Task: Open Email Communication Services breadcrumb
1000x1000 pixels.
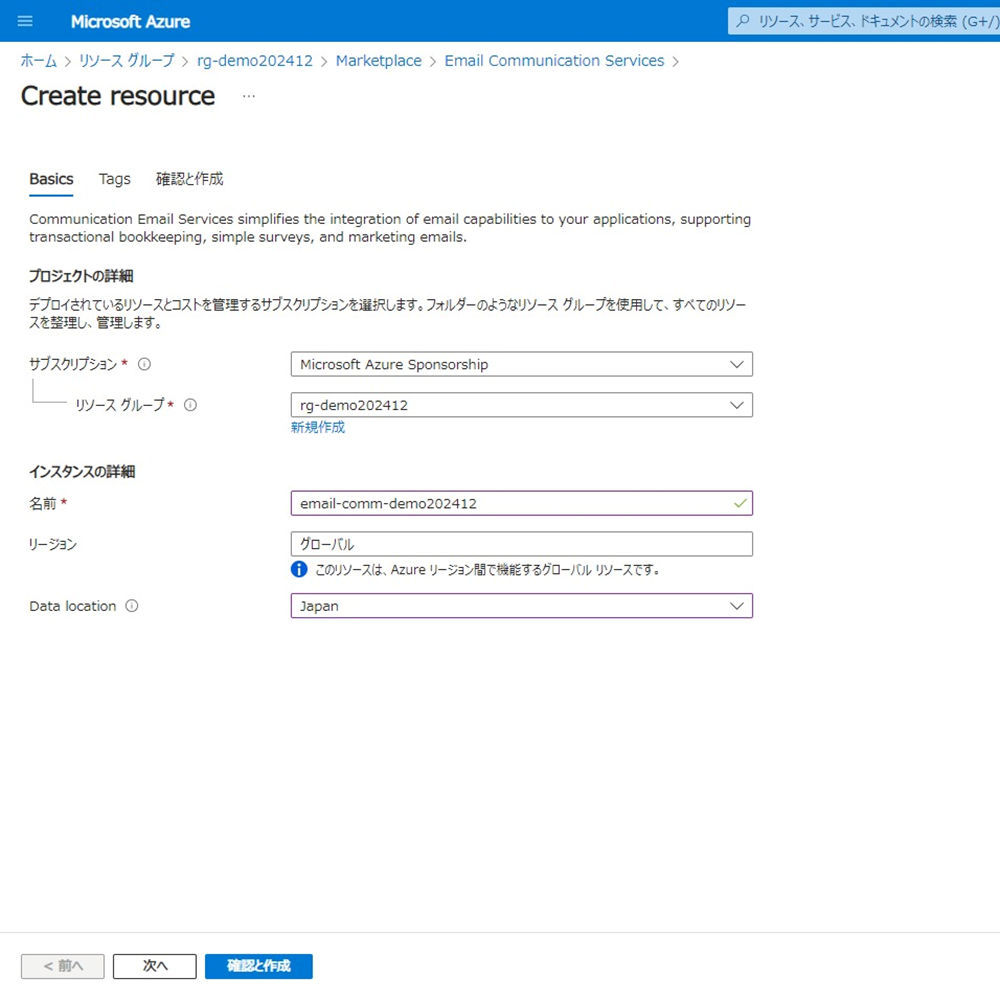Action: tap(554, 61)
